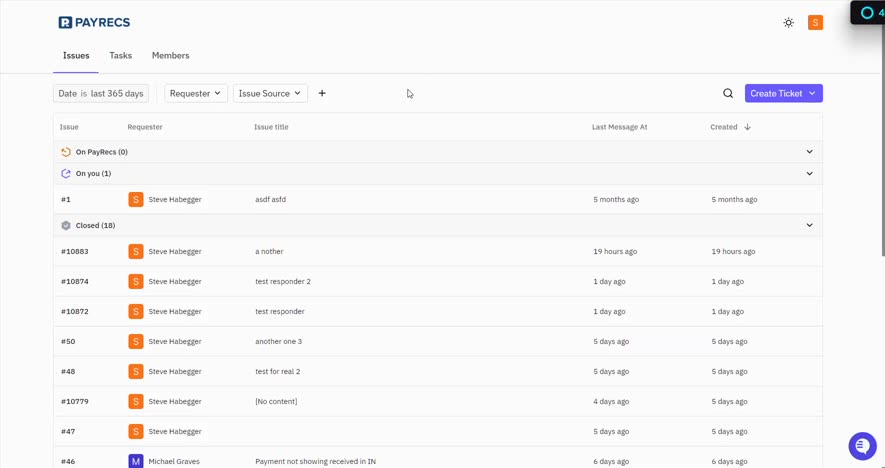Switch to the Tasks tab
The image size is (885, 468).
[x=121, y=55]
